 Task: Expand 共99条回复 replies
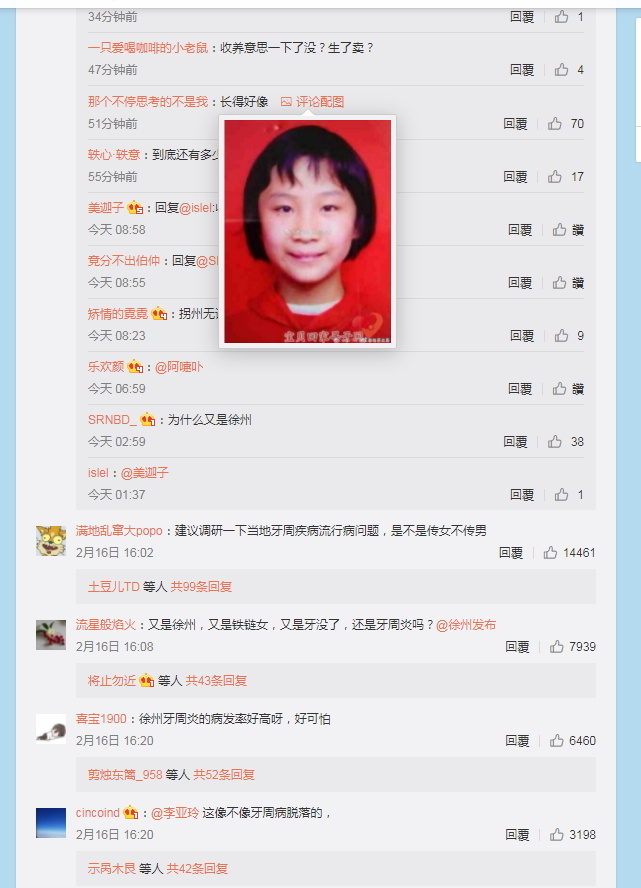[x=201, y=587]
